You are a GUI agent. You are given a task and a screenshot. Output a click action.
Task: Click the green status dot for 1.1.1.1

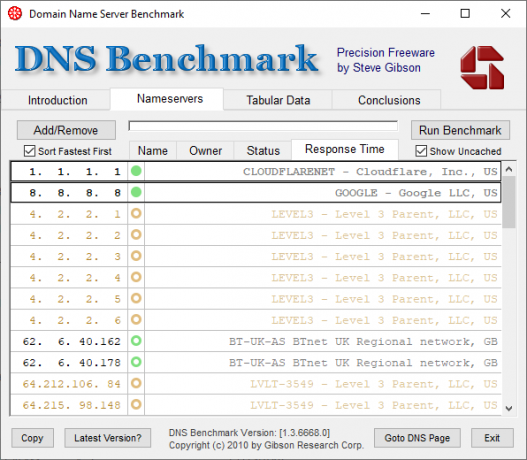136,171
